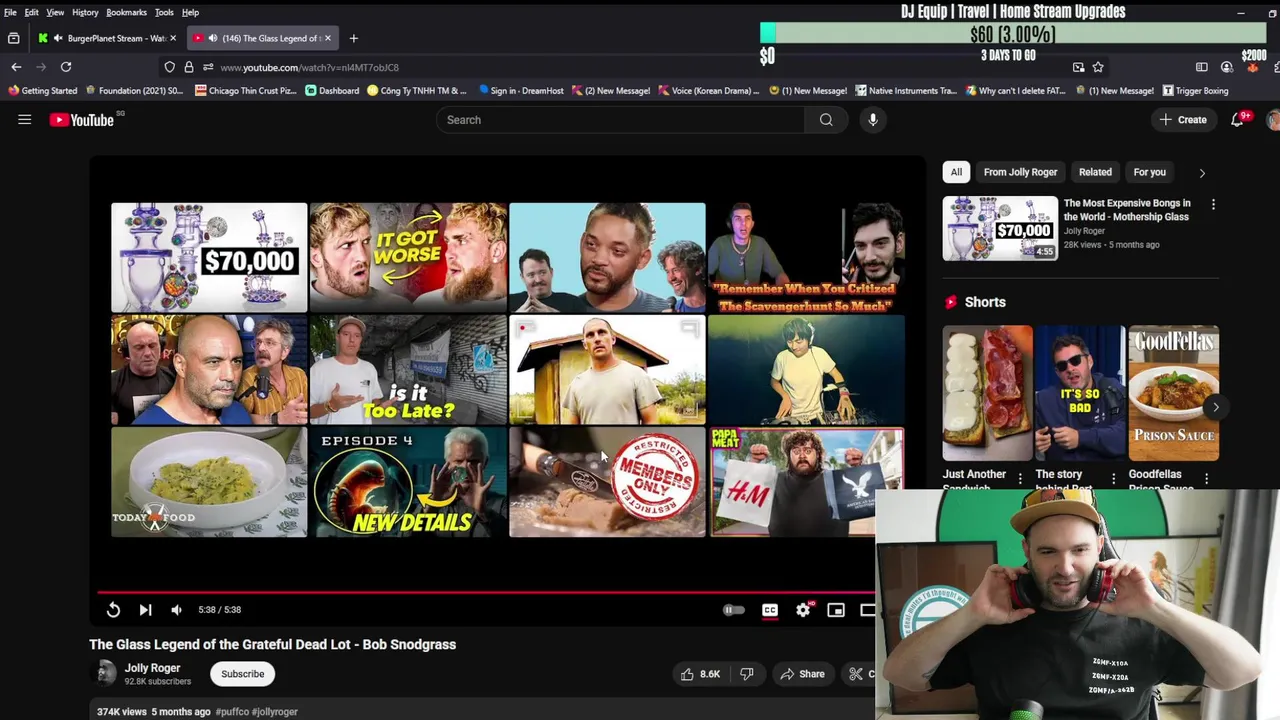Open options for Most Expensive Bongs video
This screenshot has width=1280, height=720.
1213,205
